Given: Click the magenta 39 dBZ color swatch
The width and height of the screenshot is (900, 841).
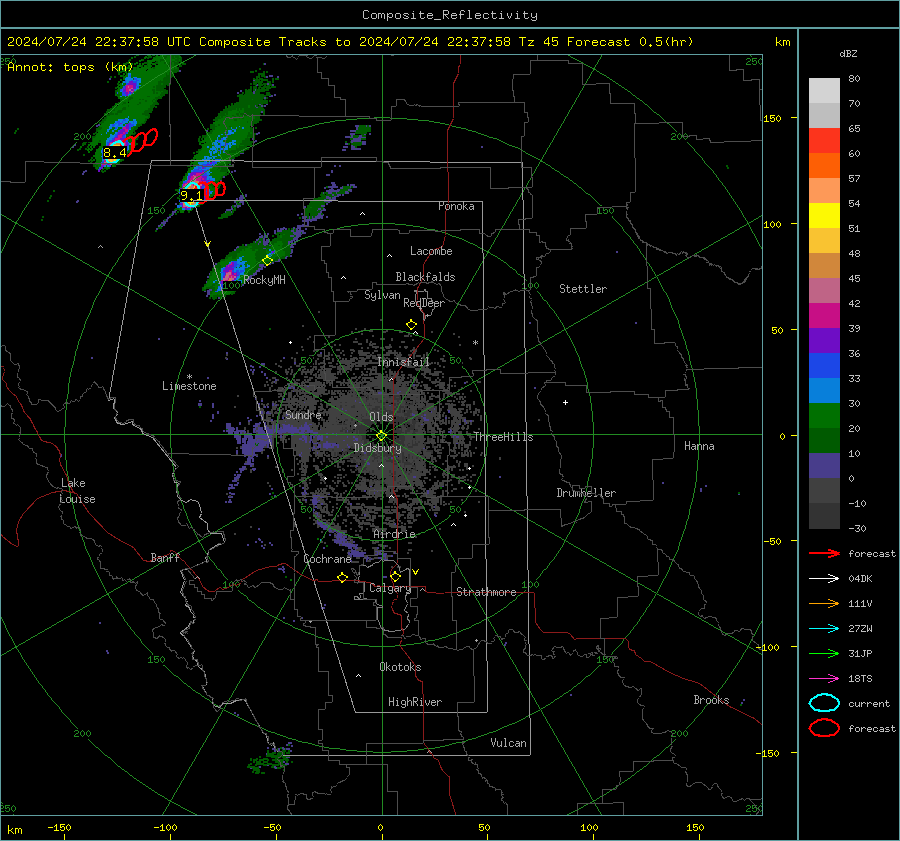Looking at the screenshot, I should coord(824,316).
